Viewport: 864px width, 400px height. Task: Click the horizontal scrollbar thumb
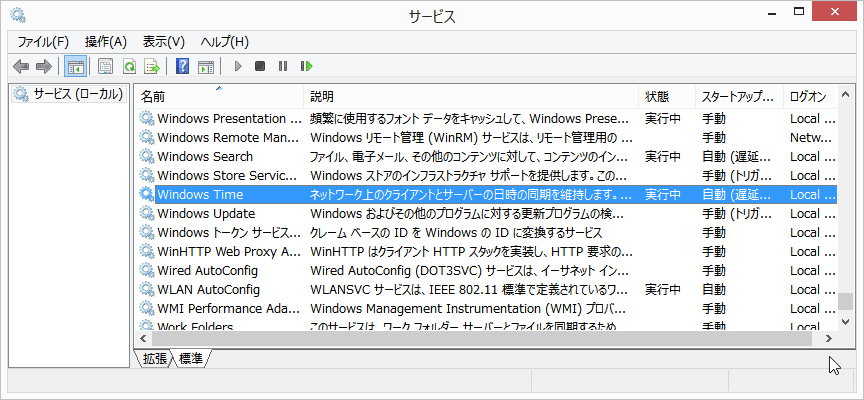click(x=482, y=338)
